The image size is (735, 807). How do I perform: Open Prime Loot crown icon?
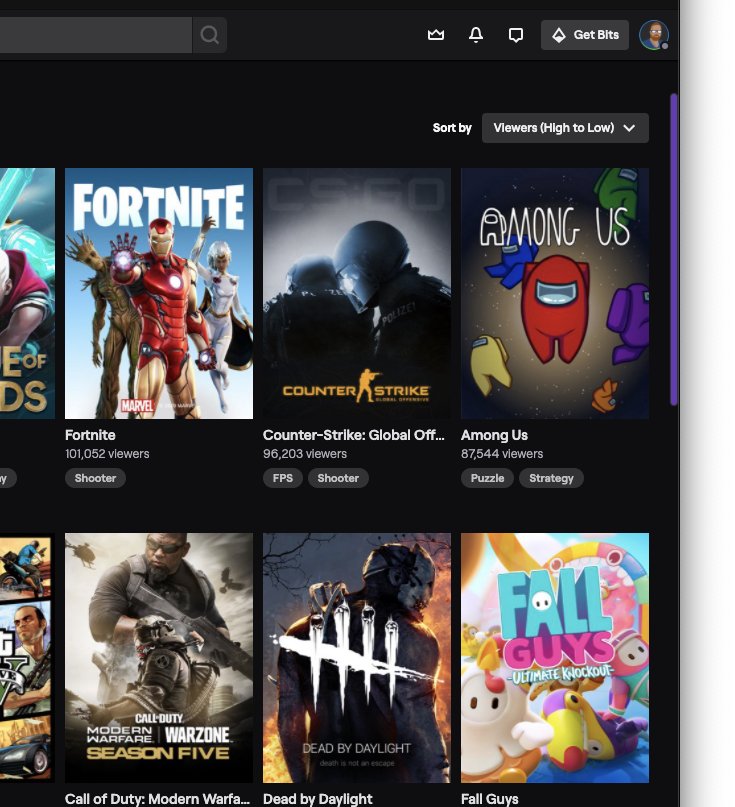[435, 35]
